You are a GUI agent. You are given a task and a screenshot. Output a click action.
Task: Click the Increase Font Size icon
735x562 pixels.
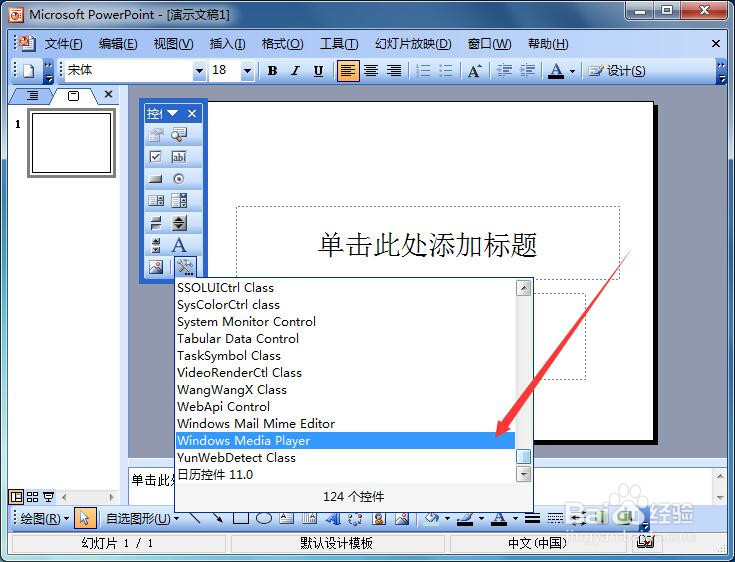[474, 71]
